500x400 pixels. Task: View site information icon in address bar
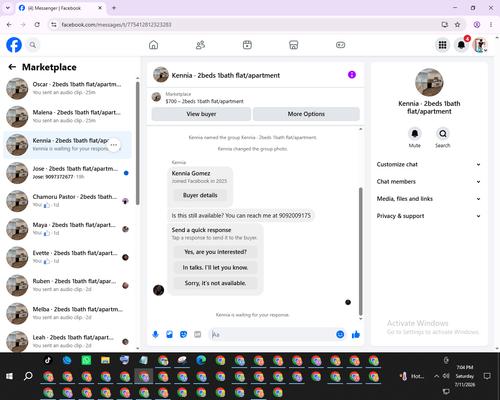click(x=54, y=25)
